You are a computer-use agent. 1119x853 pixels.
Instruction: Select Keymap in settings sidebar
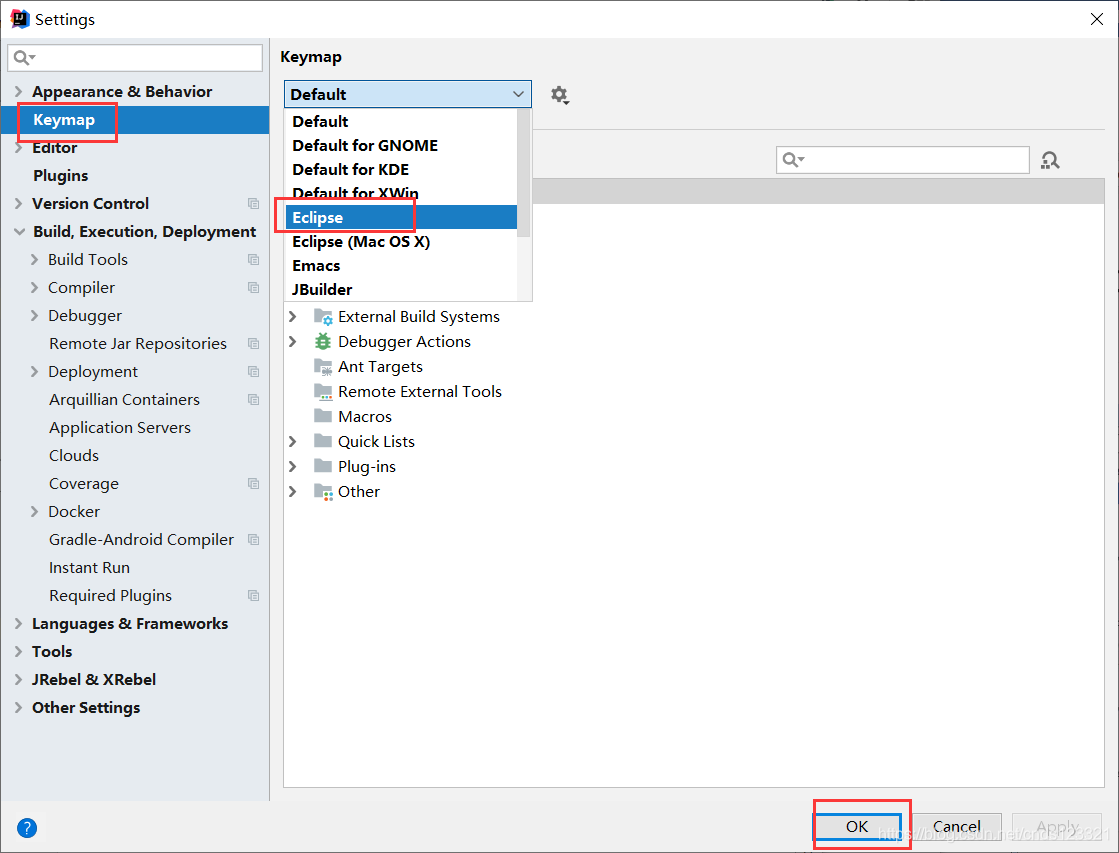coord(135,120)
